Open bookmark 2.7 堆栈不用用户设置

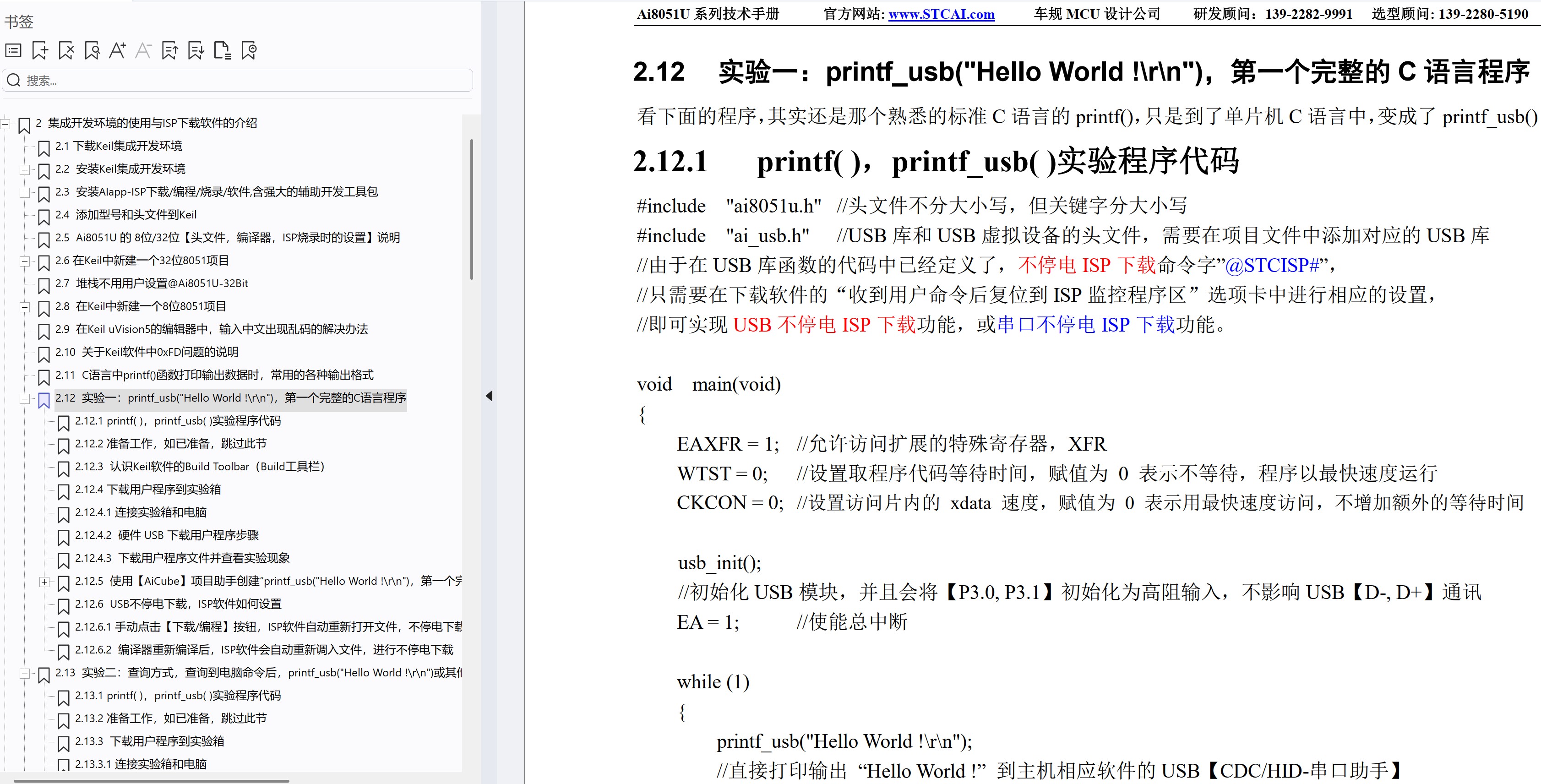pos(151,283)
